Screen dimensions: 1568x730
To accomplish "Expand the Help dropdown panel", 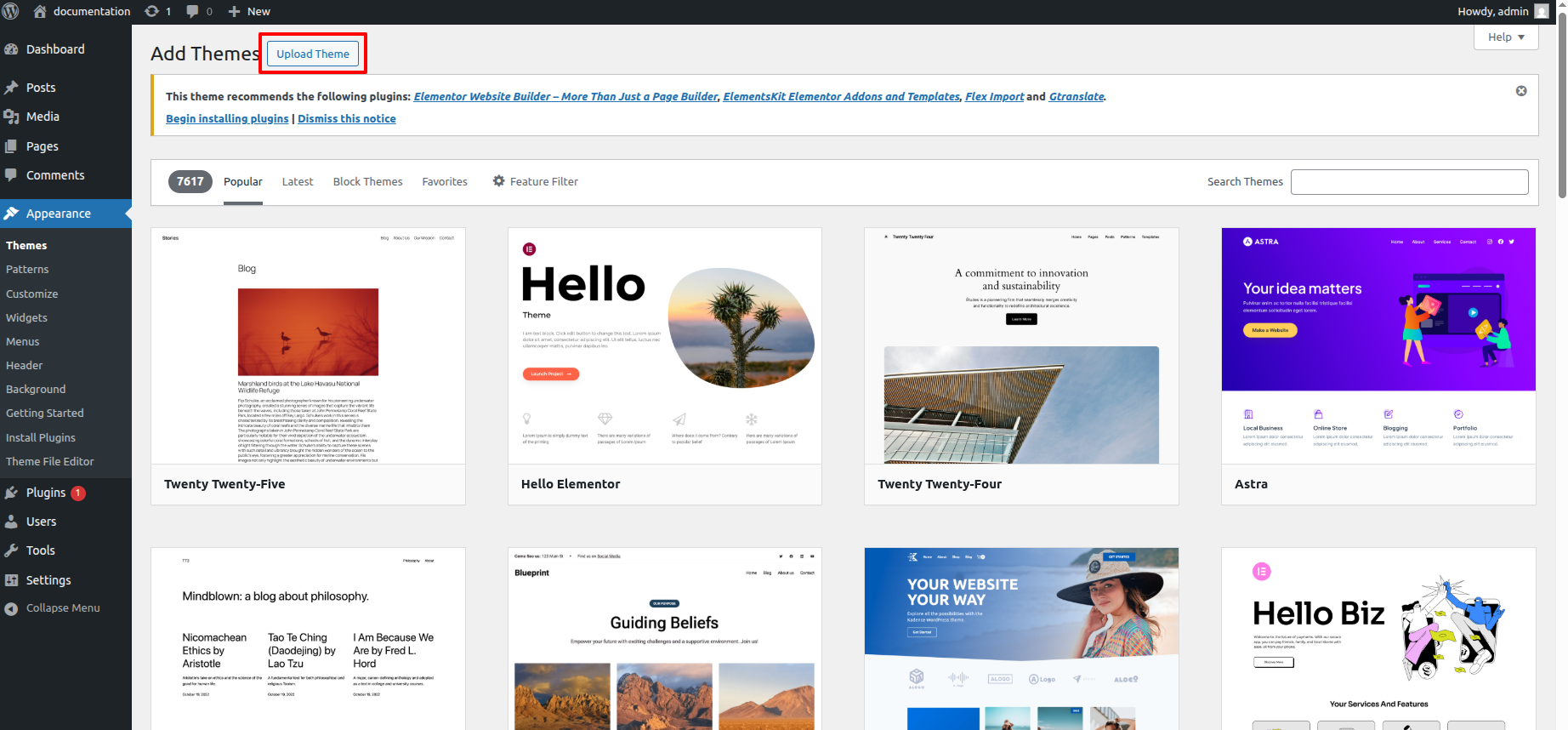I will tap(1505, 37).
